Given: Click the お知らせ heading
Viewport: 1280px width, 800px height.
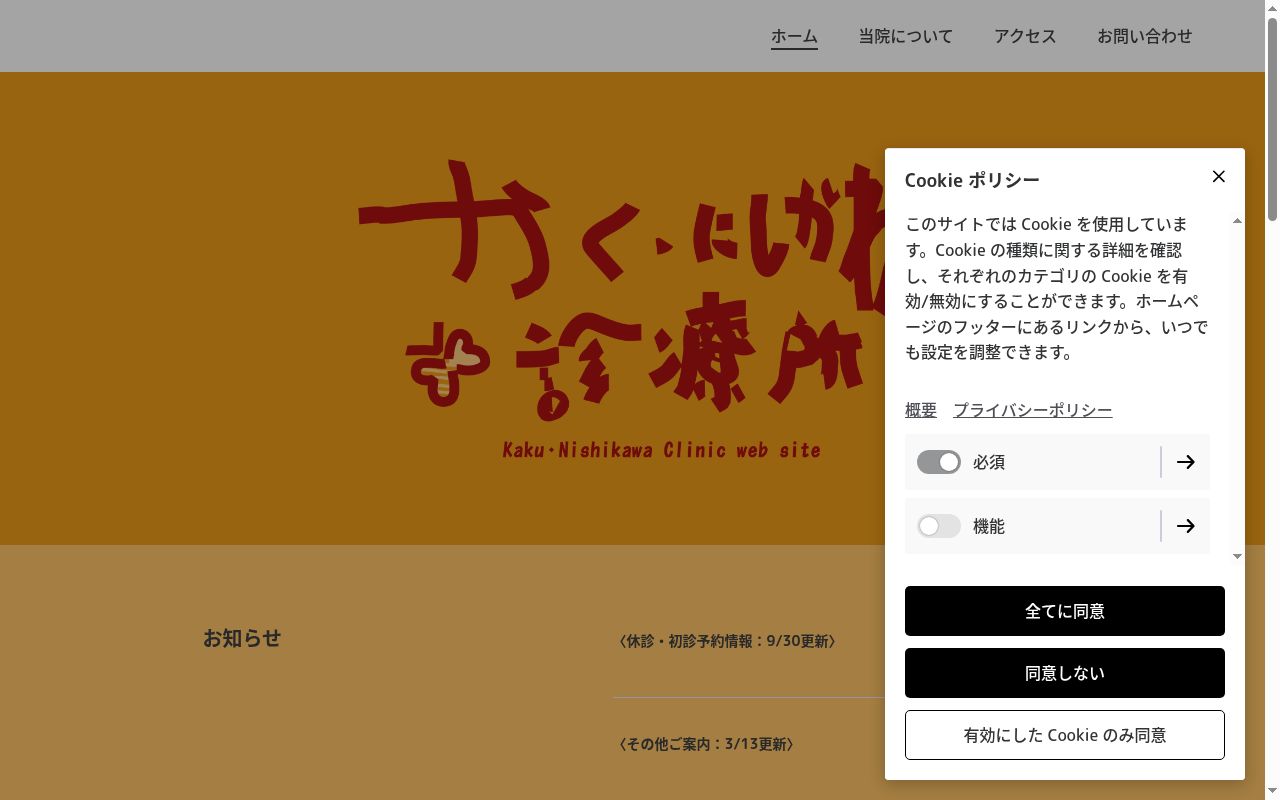Looking at the screenshot, I should [x=242, y=638].
